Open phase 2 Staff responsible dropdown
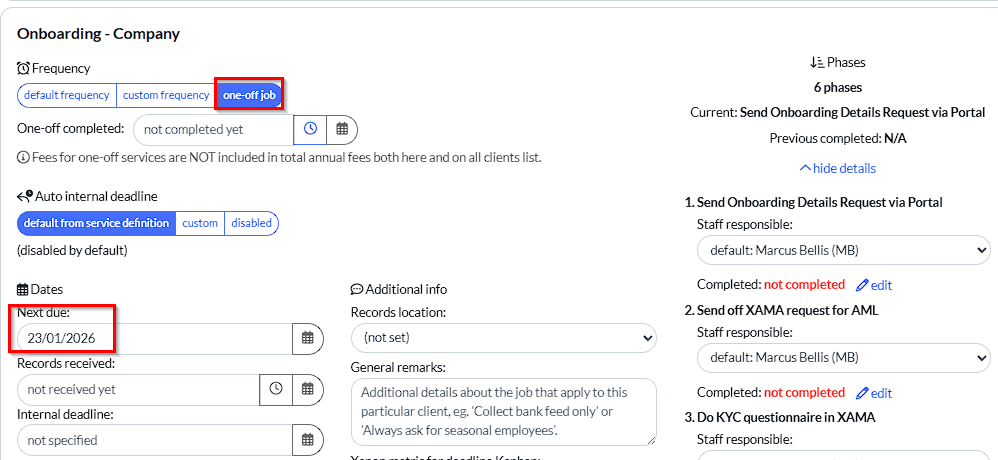The image size is (998, 460). pyautogui.click(x=843, y=358)
